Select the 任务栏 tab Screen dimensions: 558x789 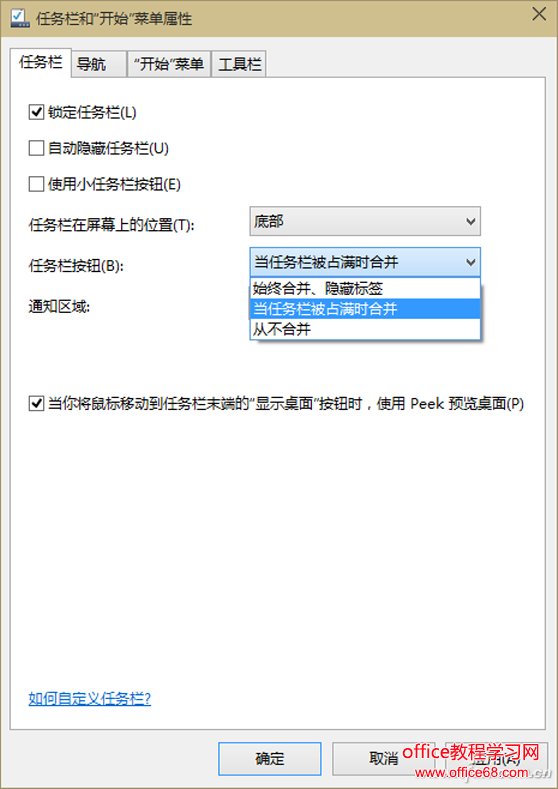41,63
